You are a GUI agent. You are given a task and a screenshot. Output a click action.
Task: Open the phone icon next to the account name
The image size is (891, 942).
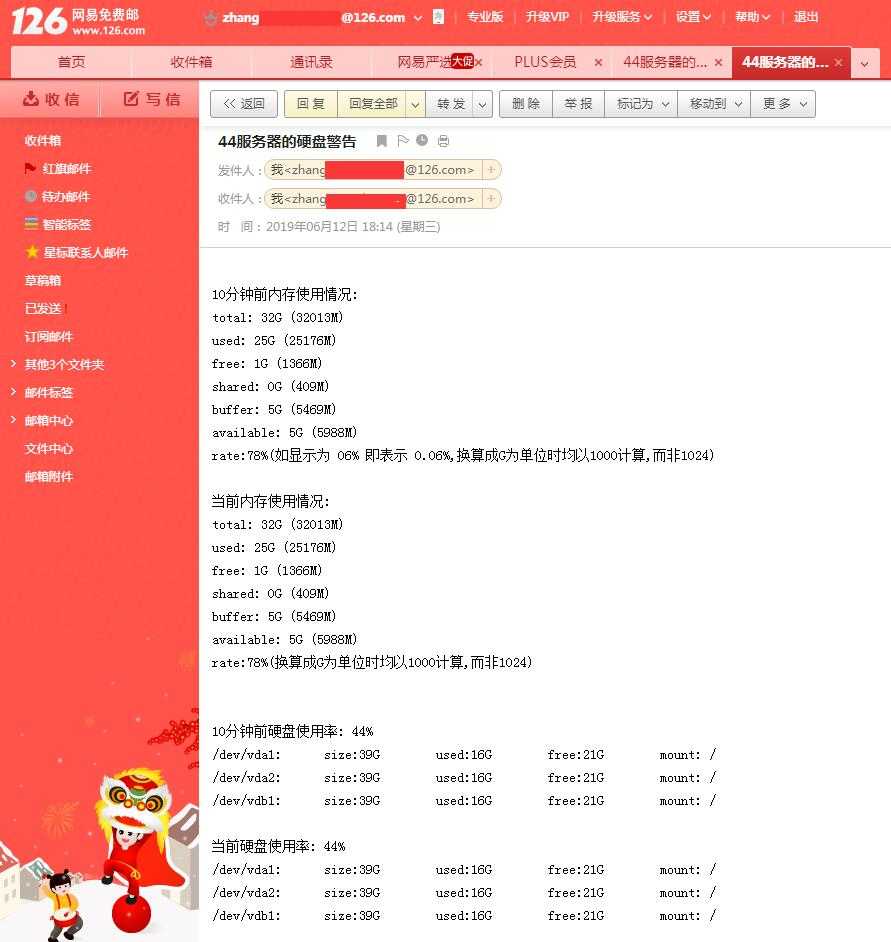439,17
